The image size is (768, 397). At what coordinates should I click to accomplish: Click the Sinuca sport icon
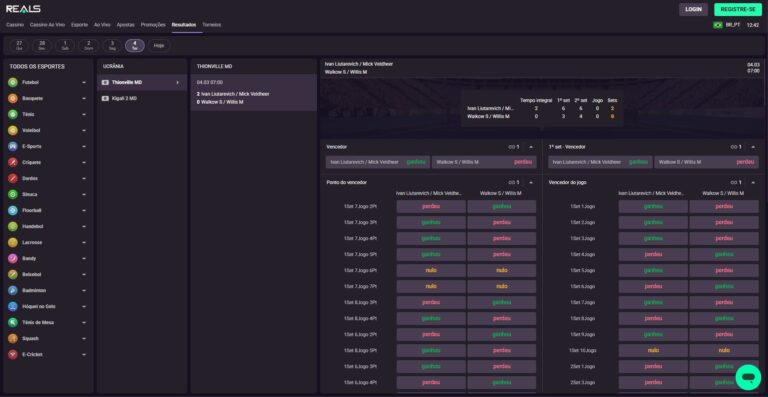point(13,194)
